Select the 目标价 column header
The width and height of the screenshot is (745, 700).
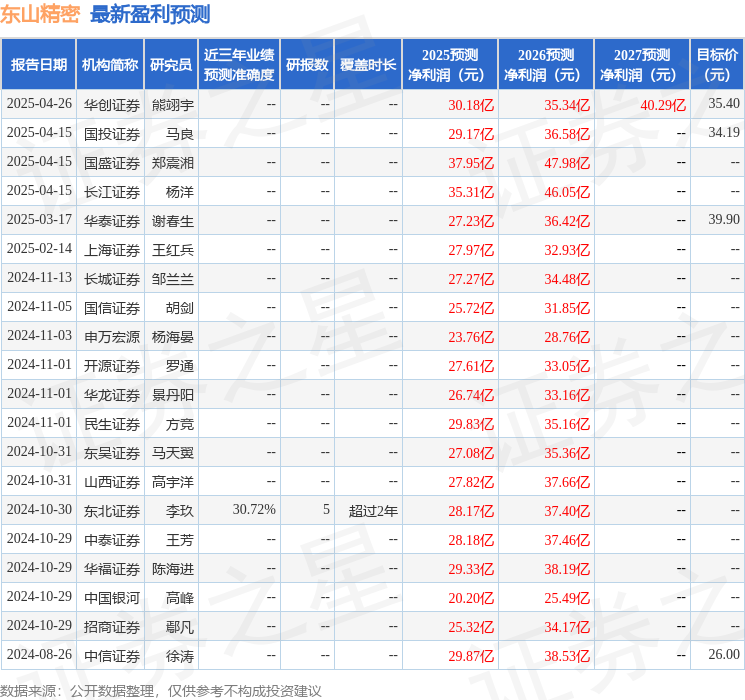(x=716, y=65)
